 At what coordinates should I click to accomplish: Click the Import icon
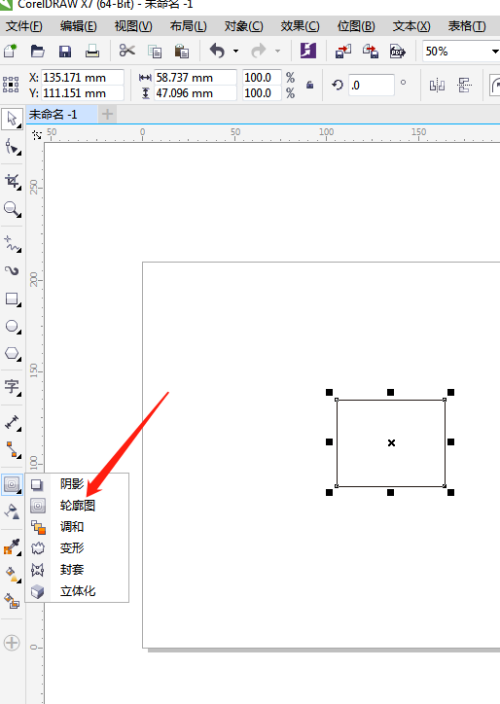[x=343, y=51]
